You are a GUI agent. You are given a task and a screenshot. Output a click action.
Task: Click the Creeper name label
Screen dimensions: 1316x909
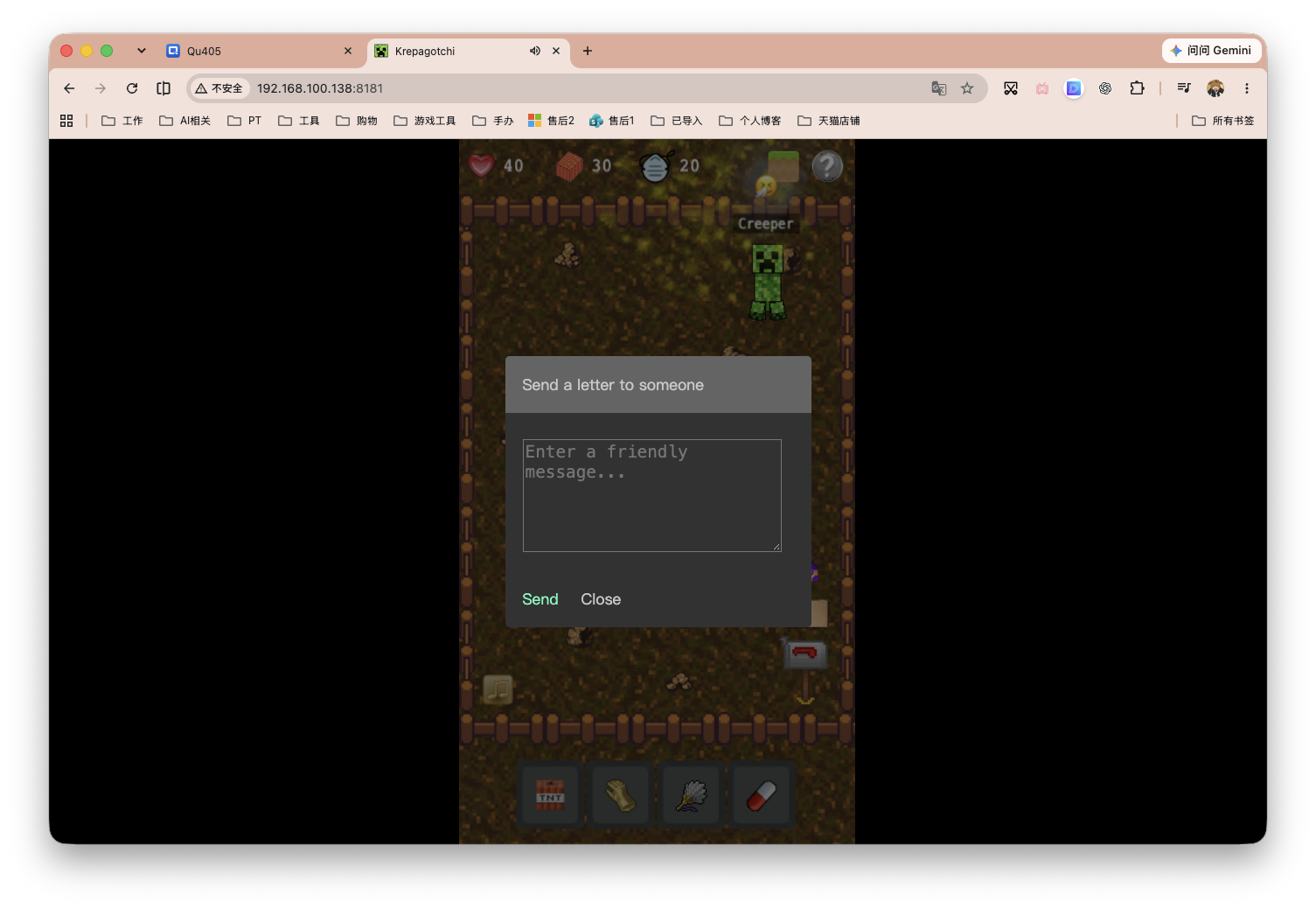point(766,224)
